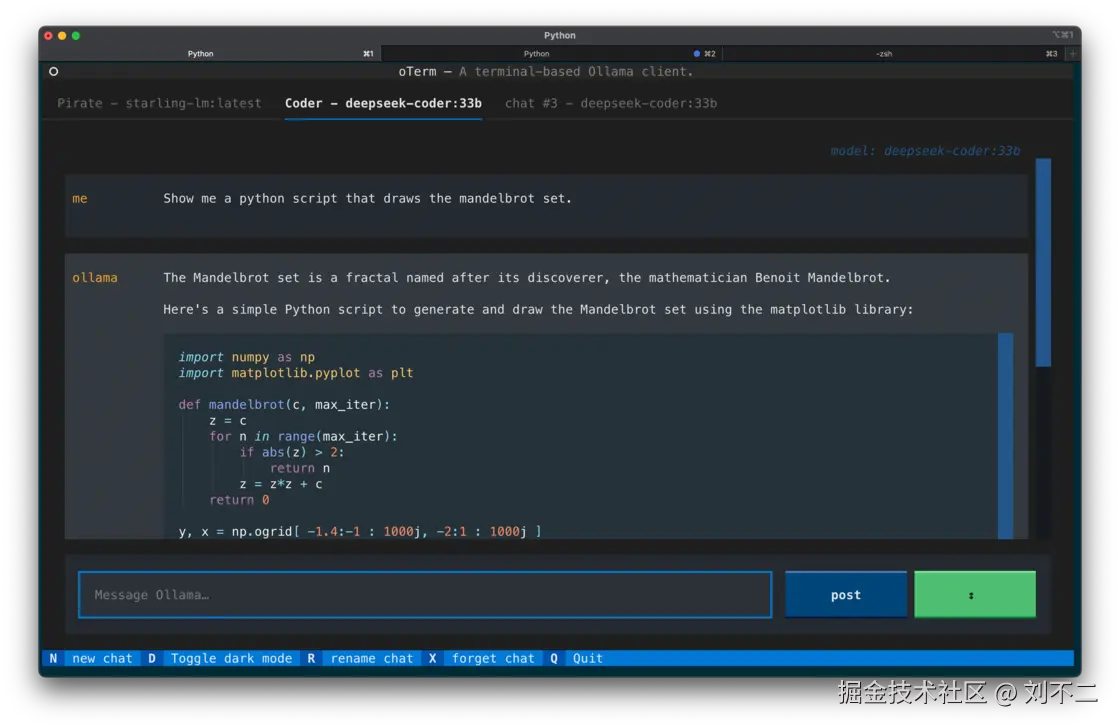Click the 'import numpy as np' code line

point(246,356)
